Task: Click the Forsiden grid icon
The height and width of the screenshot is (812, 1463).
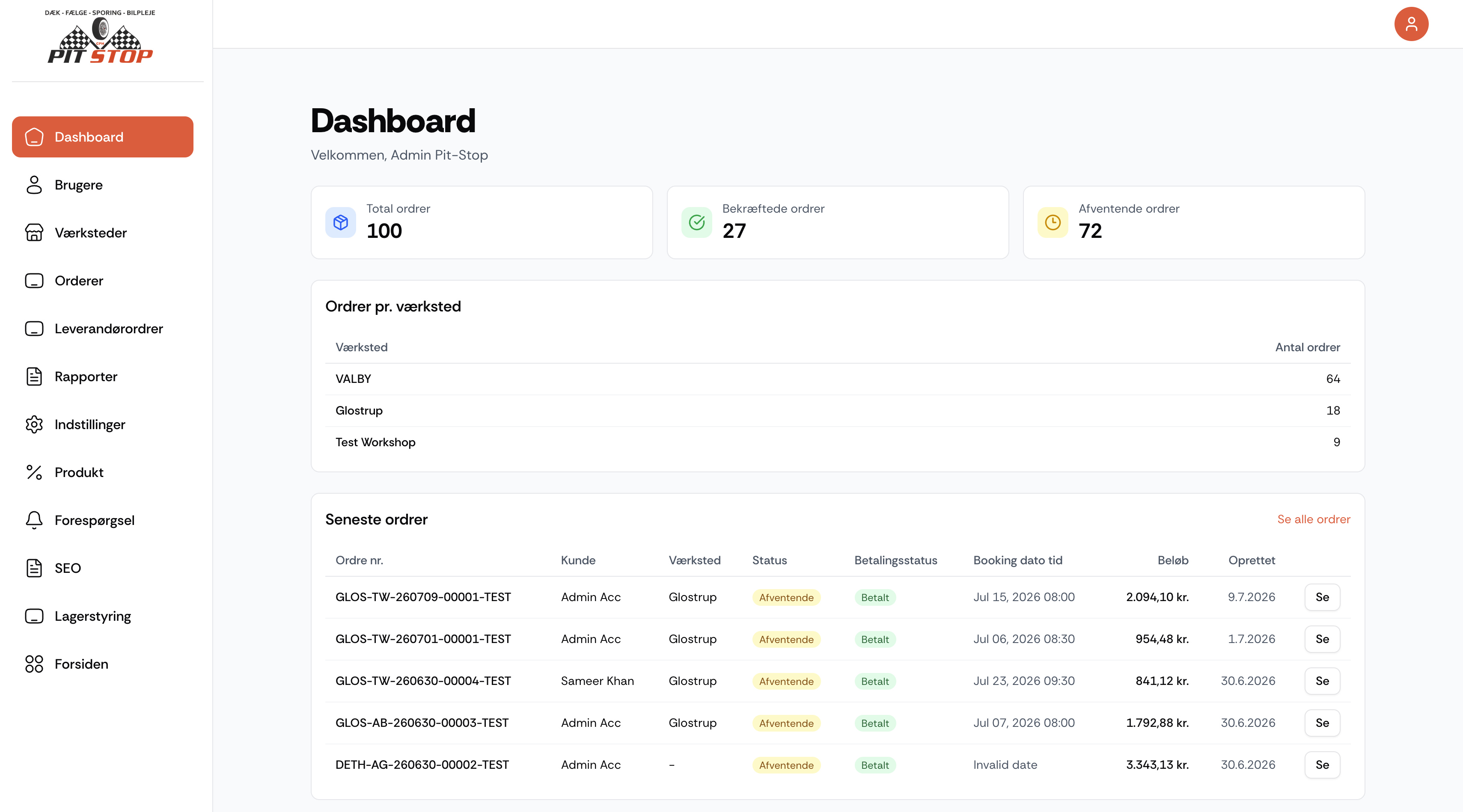Action: pos(34,664)
